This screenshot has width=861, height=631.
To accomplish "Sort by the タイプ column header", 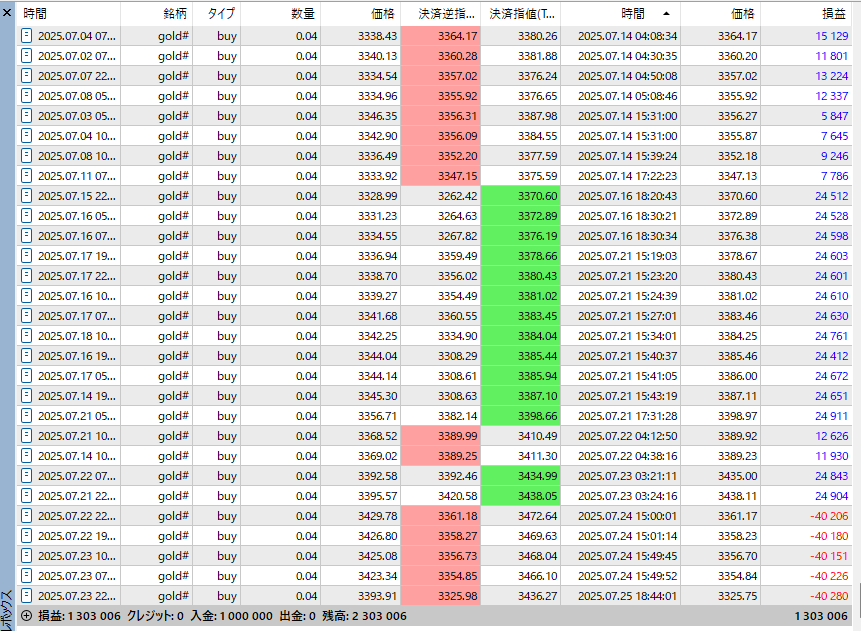I will coord(216,13).
